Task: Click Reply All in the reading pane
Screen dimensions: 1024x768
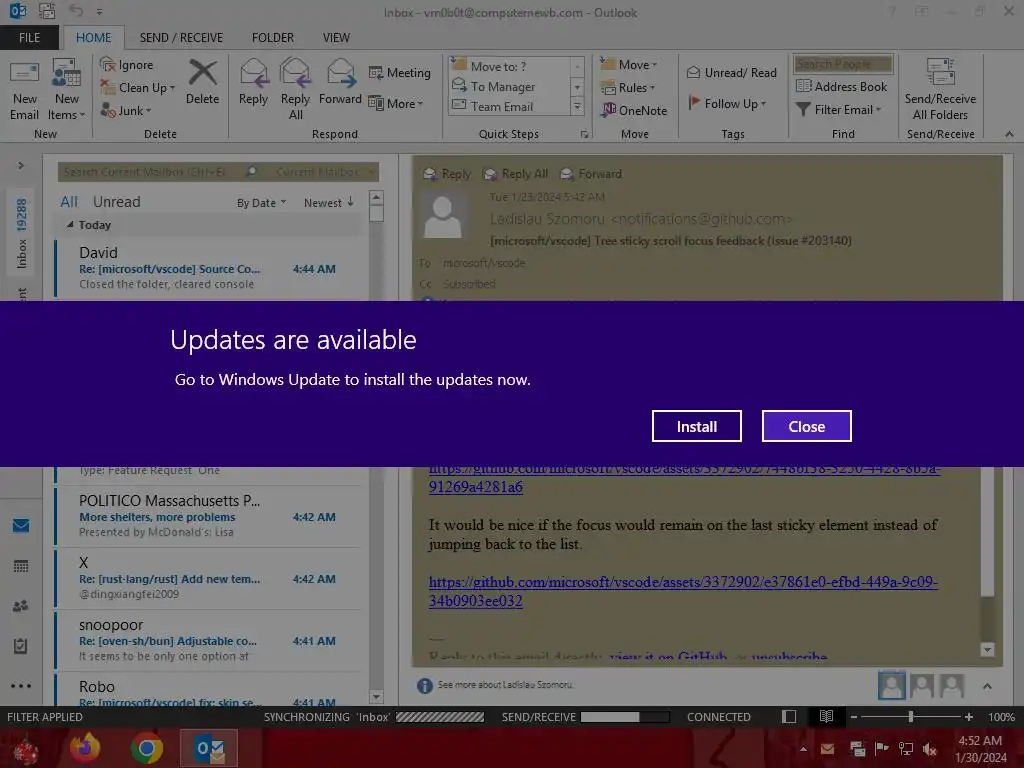Action: click(x=515, y=174)
